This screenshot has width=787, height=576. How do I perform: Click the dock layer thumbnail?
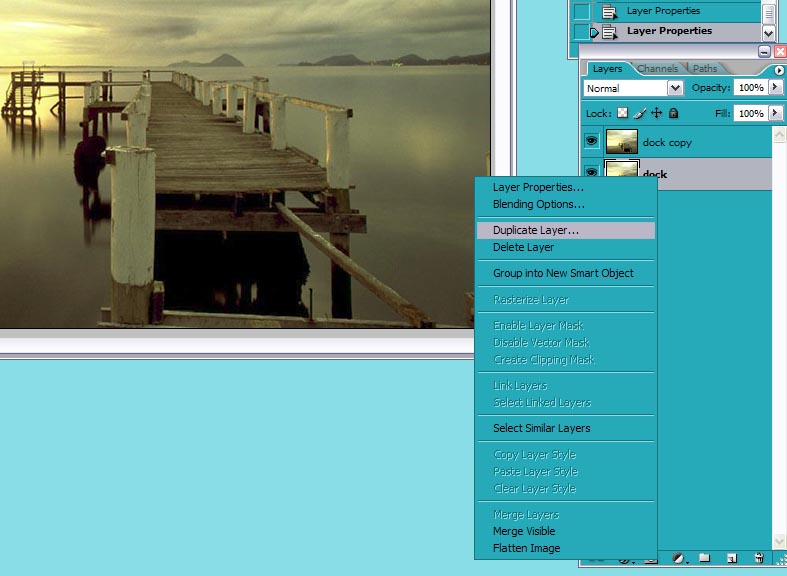(622, 169)
